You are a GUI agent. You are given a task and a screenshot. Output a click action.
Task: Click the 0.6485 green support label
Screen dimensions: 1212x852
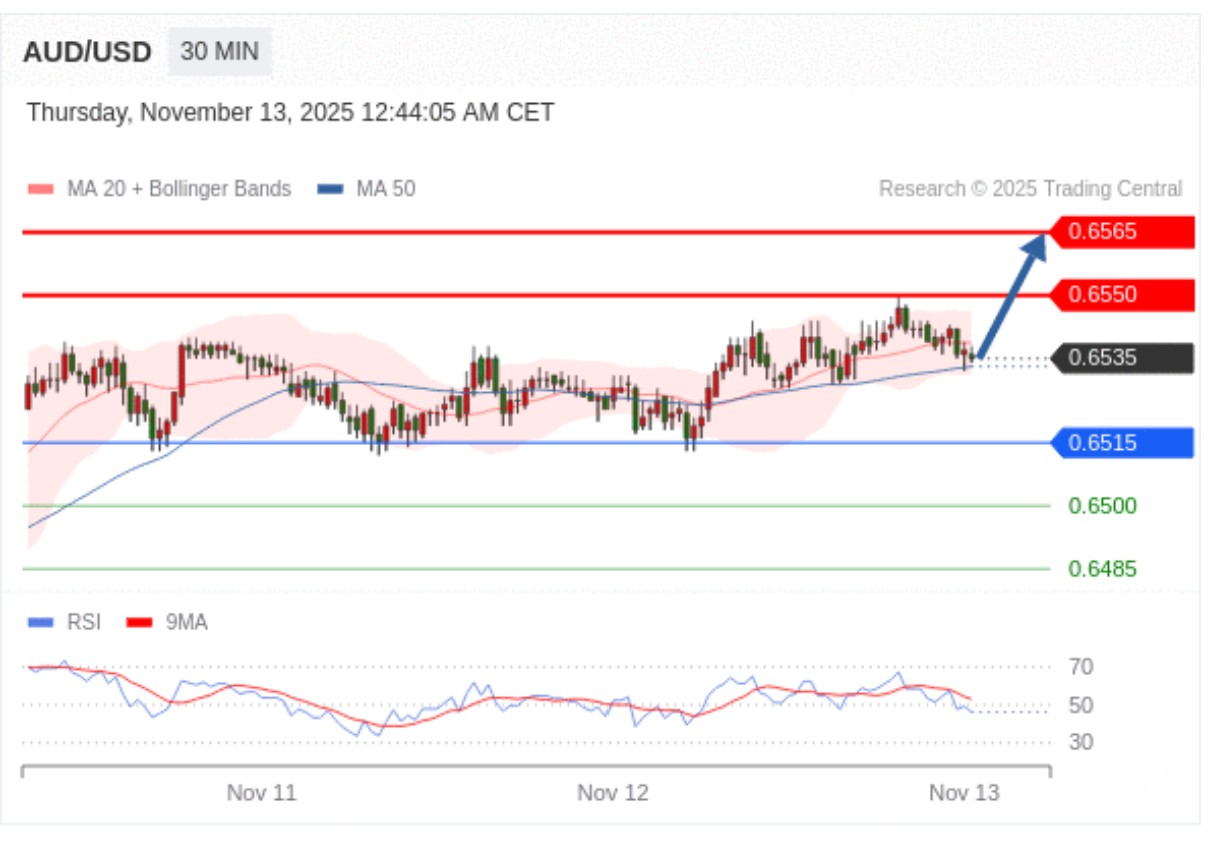[x=1102, y=569]
